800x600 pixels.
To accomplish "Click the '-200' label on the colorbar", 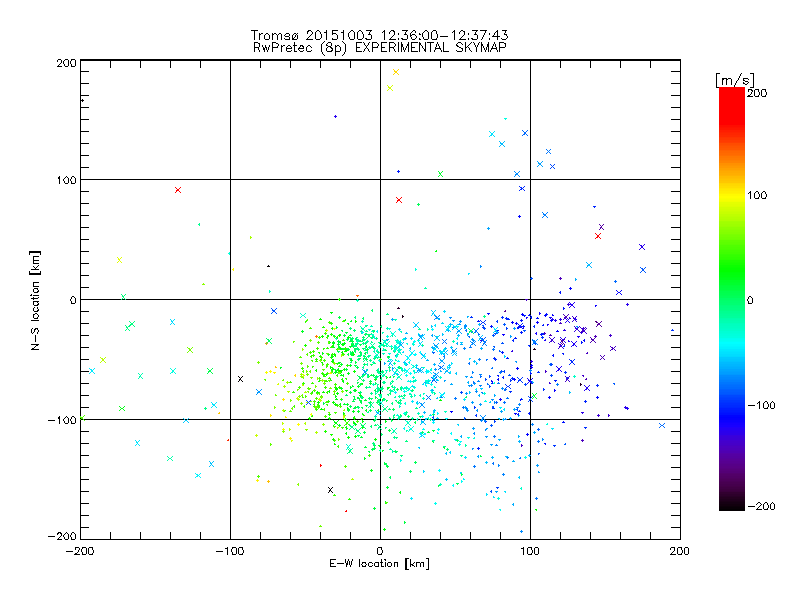I will (761, 506).
